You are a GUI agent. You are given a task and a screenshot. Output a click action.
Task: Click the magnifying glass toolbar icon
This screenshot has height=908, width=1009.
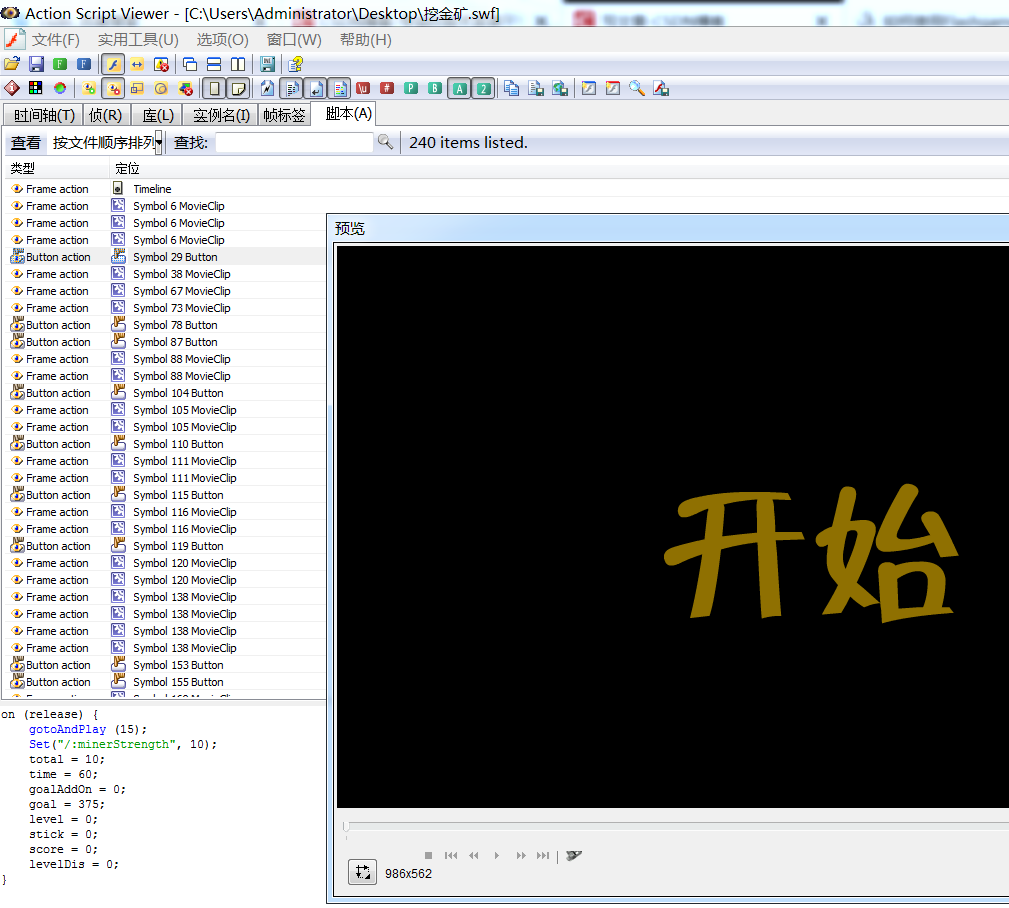point(637,88)
